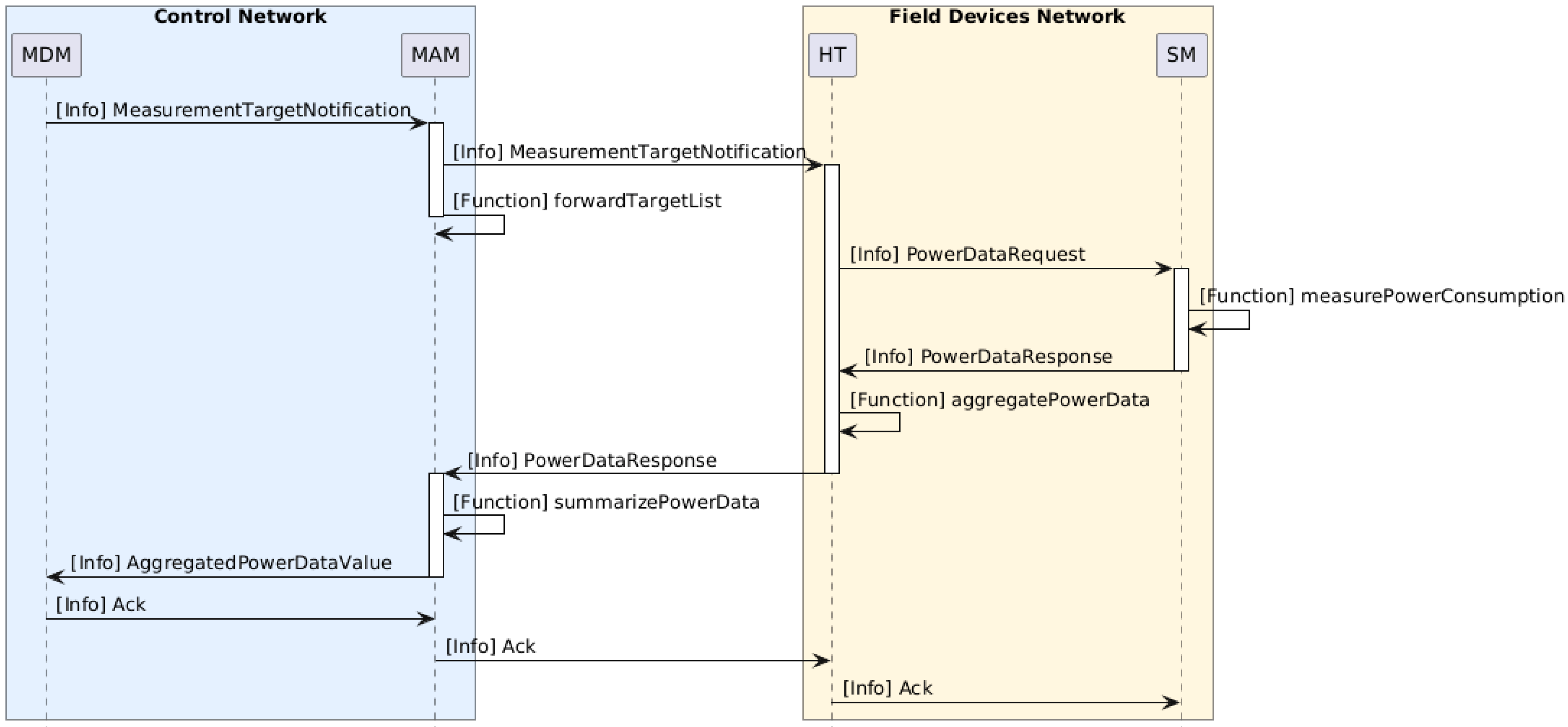Click the PowerDataResponse label from SM to HT

pyautogui.click(x=988, y=357)
